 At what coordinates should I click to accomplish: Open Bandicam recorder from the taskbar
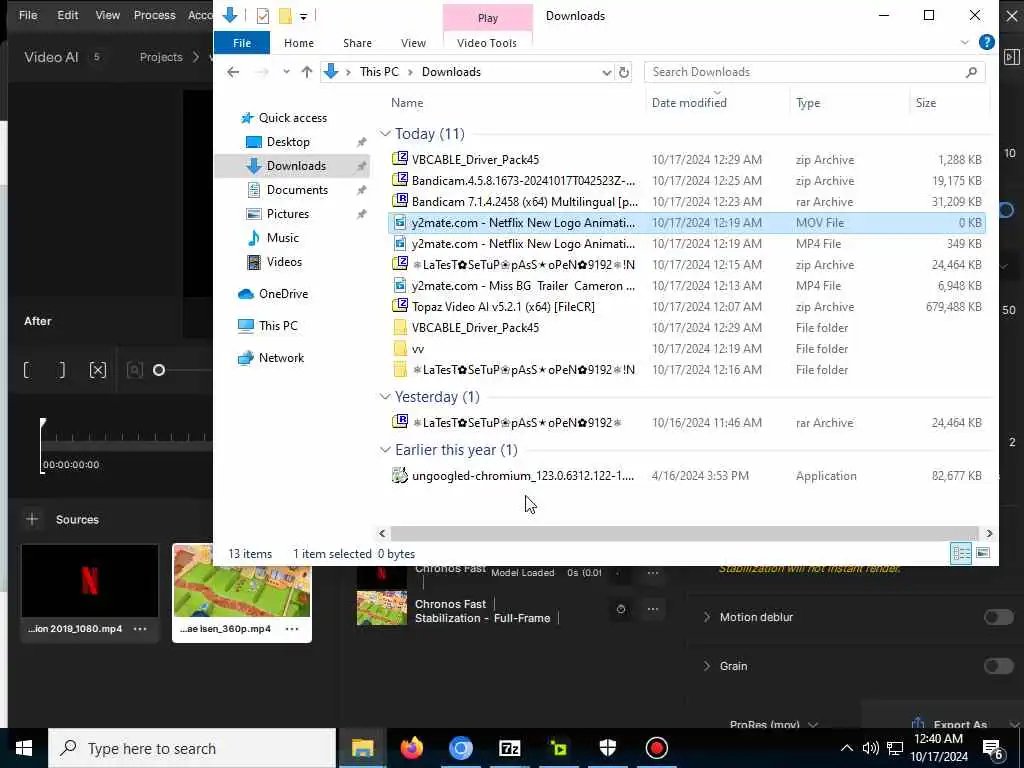656,748
